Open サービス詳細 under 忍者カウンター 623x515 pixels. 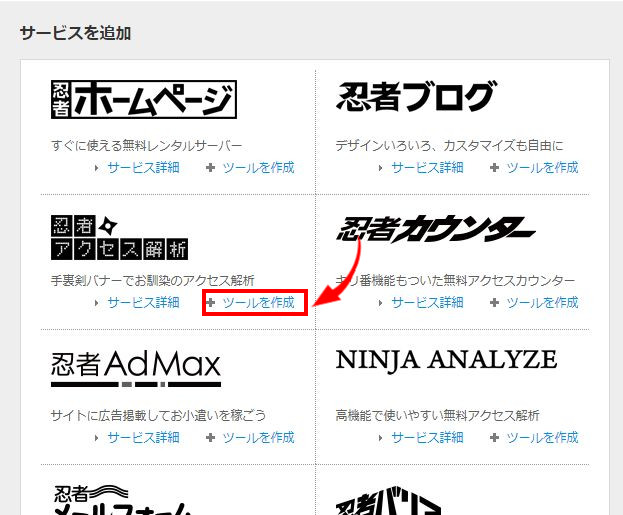coord(428,303)
